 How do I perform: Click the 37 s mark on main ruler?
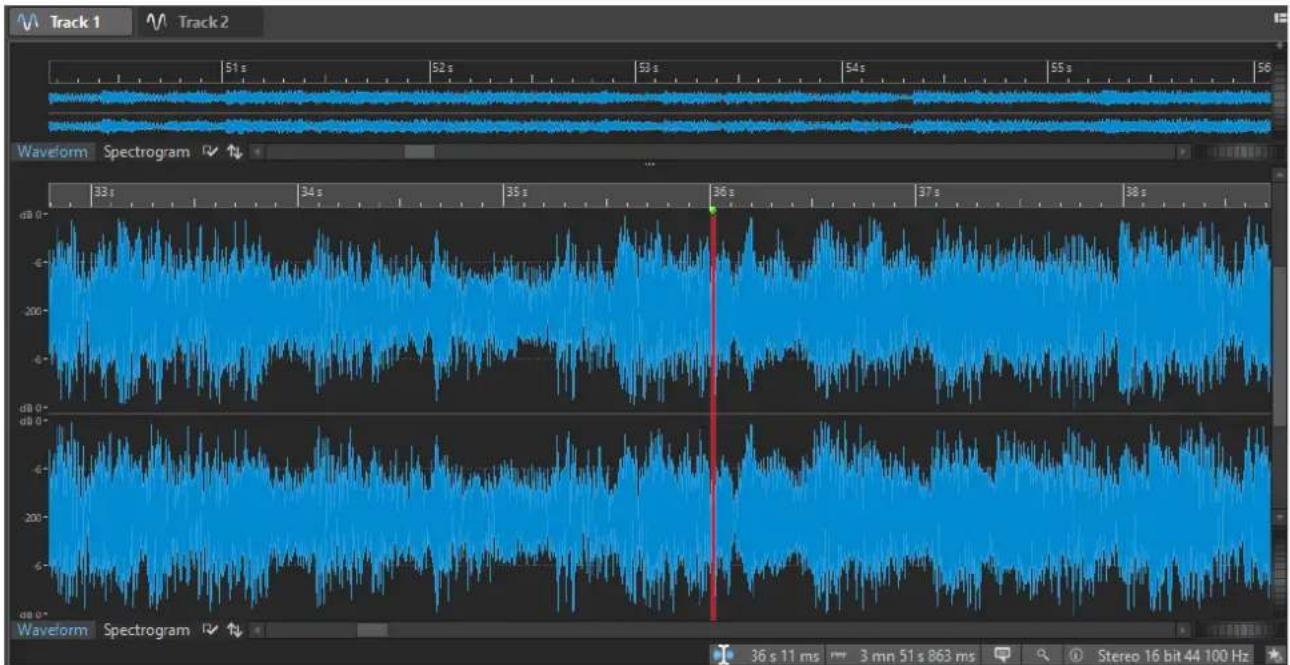click(x=929, y=191)
